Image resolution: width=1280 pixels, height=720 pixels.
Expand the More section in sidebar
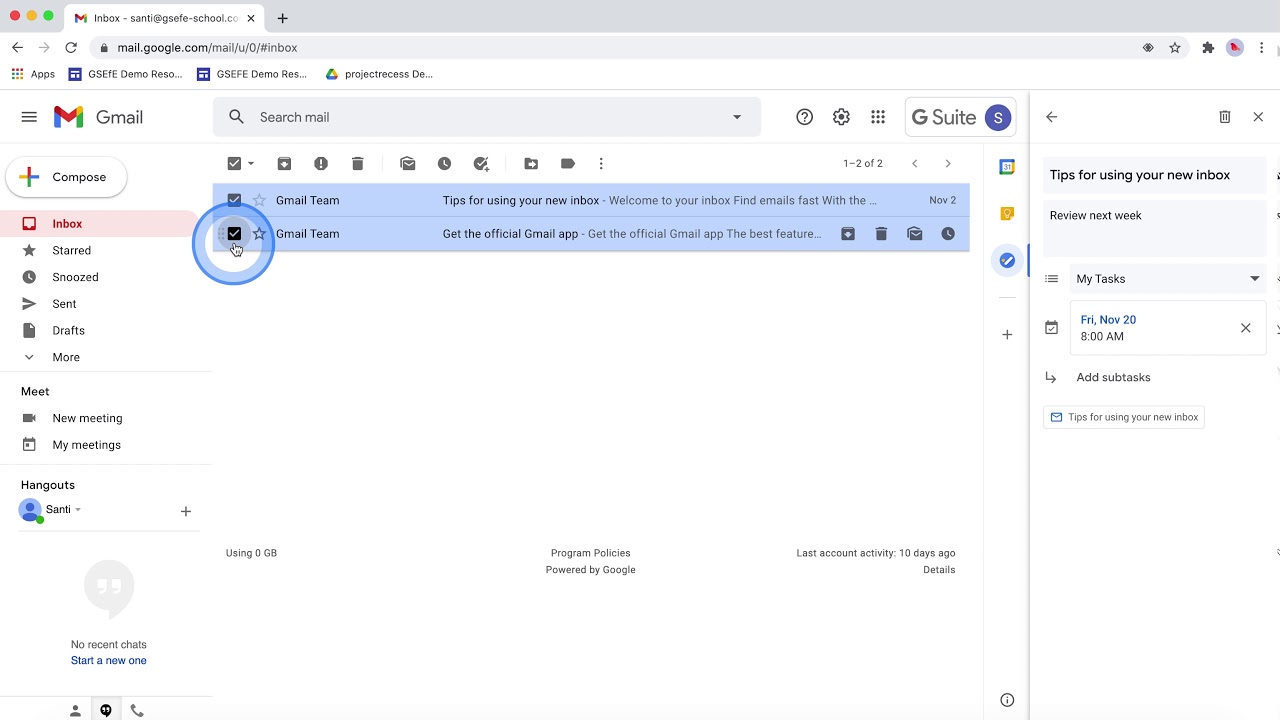coord(66,357)
